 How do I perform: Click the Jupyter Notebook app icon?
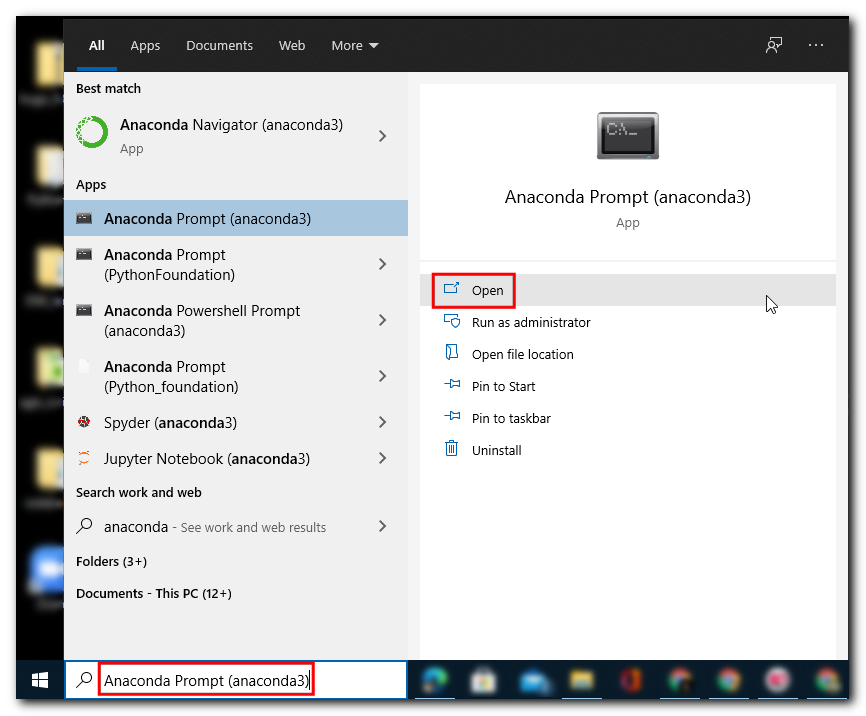[84, 458]
